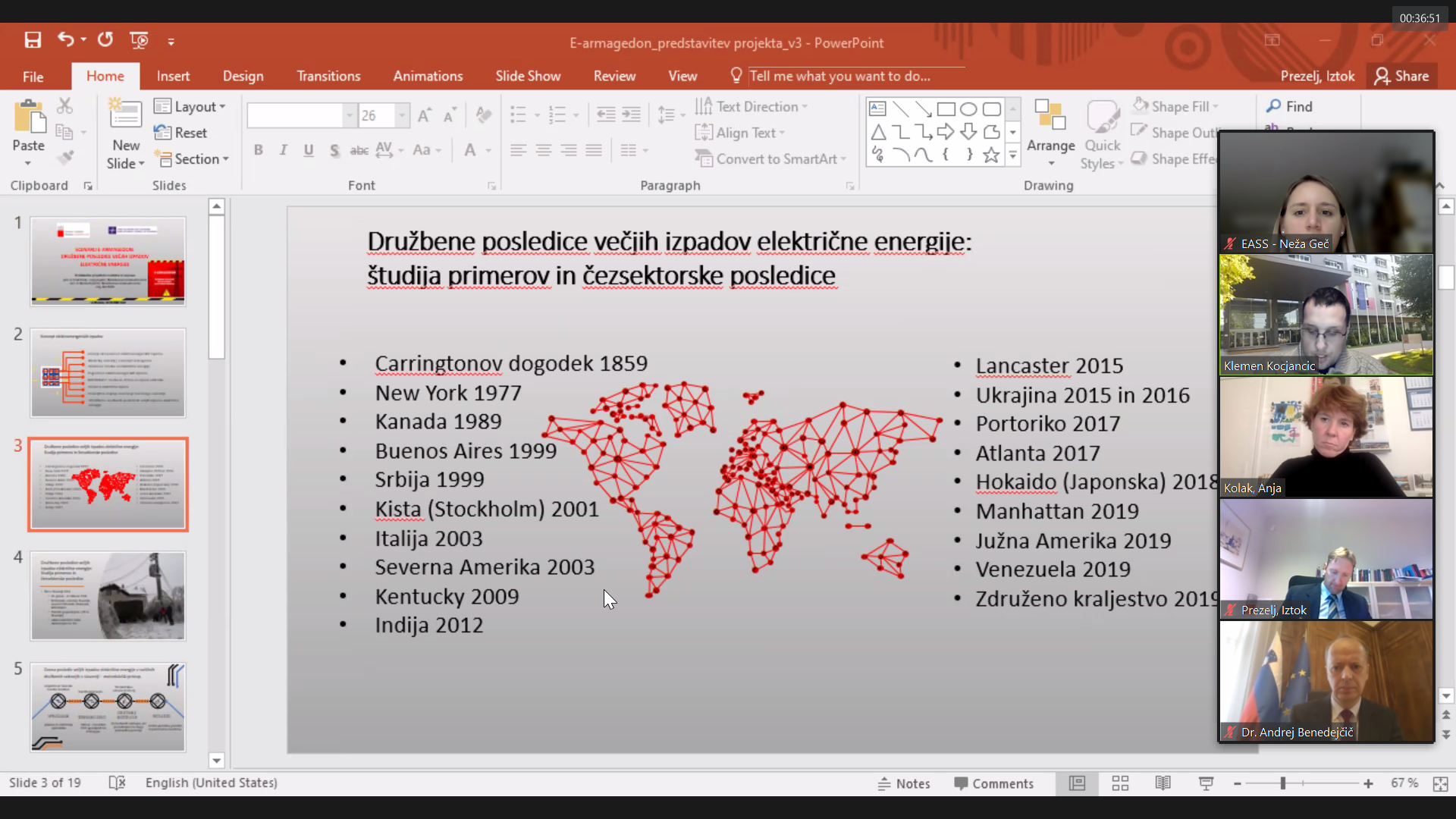Click the Save icon in quick access toolbar
The image size is (1456, 819).
click(33, 40)
